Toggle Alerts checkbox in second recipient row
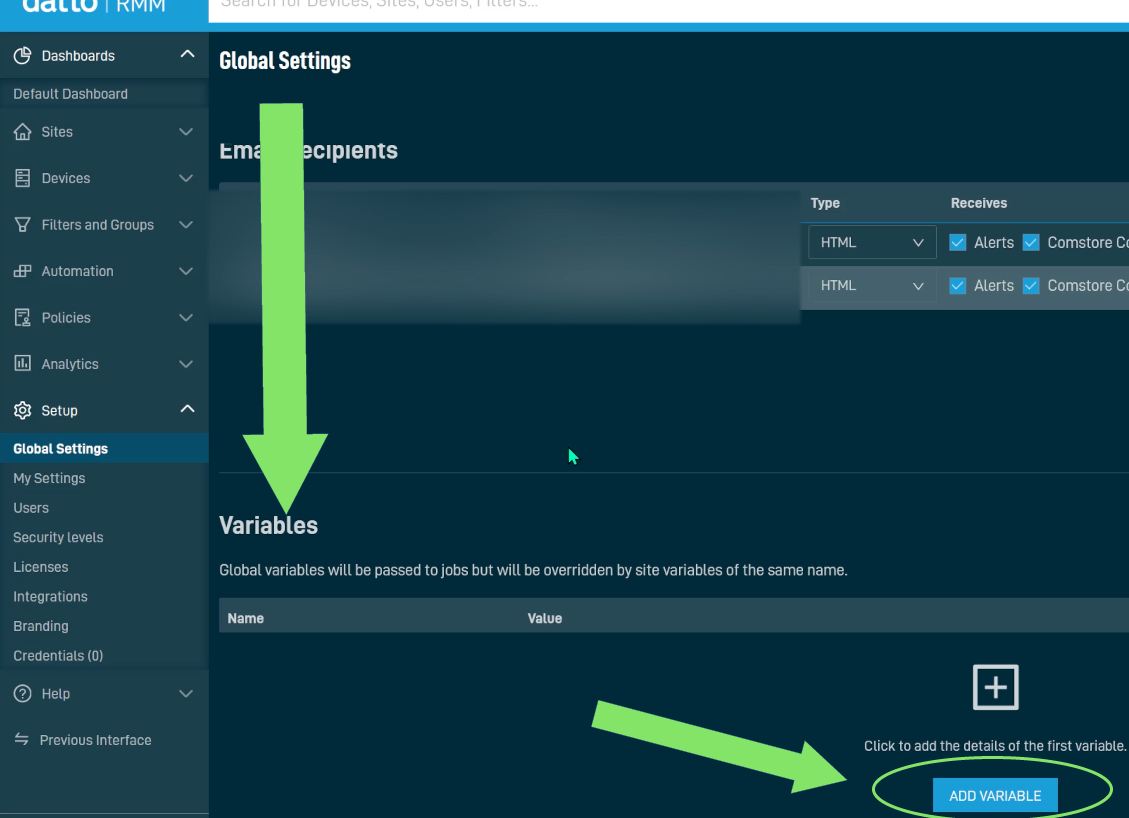Viewport: 1129px width, 818px height. [x=958, y=286]
